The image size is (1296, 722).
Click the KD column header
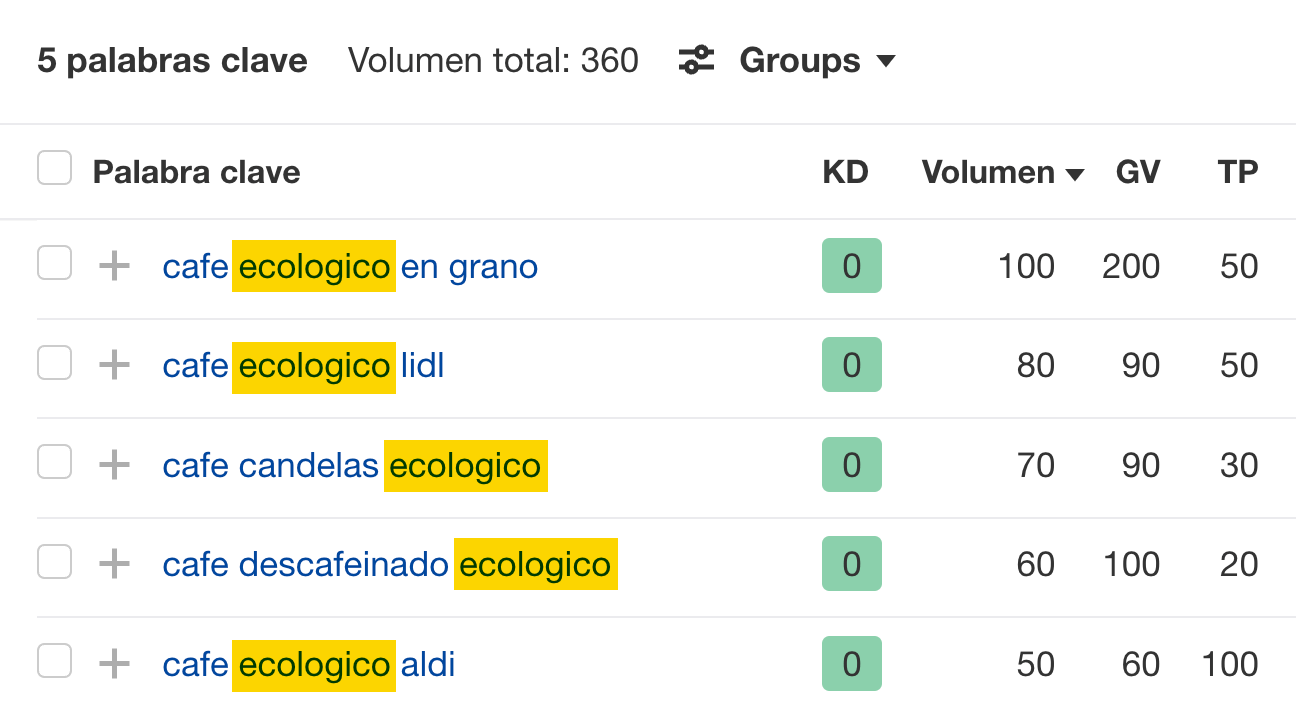(x=845, y=172)
